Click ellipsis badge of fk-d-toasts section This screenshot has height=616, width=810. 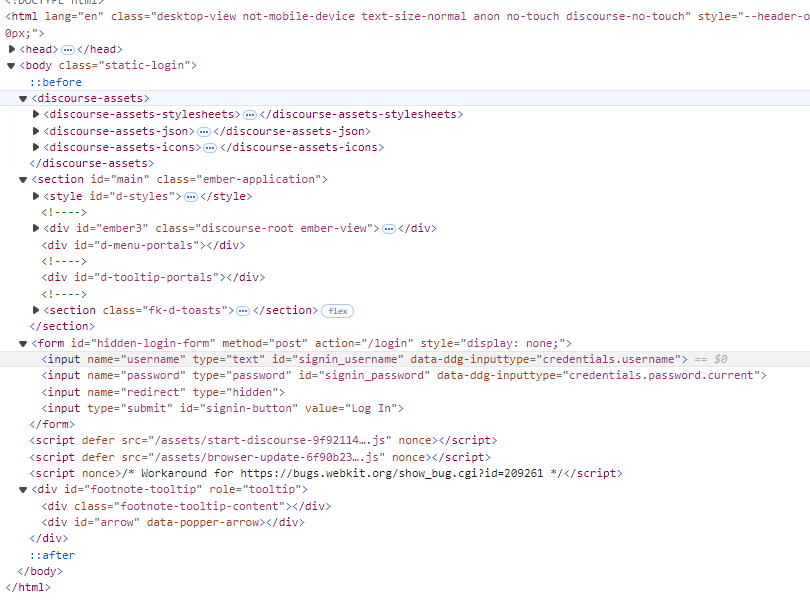pyautogui.click(x=243, y=311)
